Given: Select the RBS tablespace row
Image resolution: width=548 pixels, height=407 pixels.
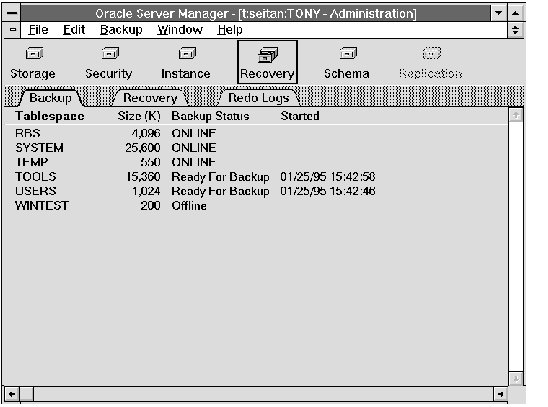Looking at the screenshot, I should [255, 133].
